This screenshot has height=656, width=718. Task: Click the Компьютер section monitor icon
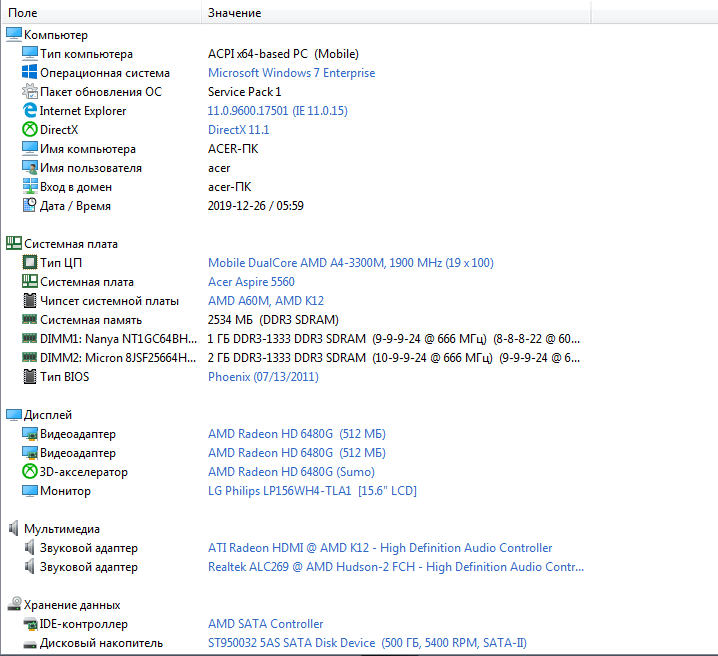click(14, 34)
